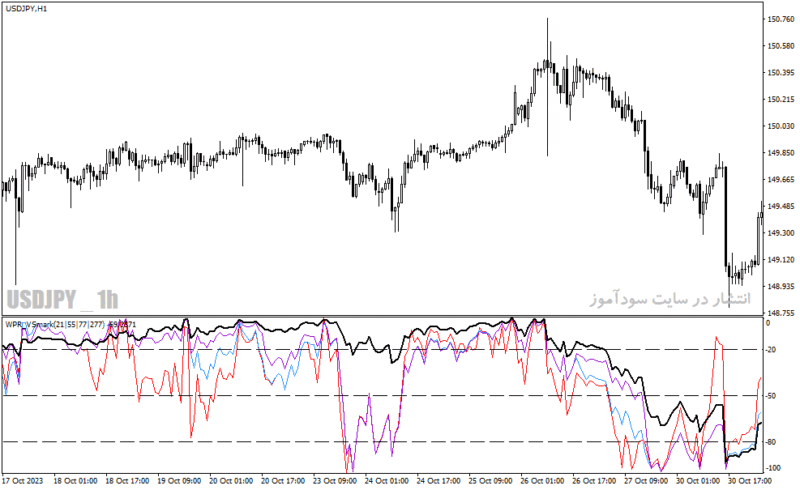Pick the 149.850 price axis value

(781, 153)
